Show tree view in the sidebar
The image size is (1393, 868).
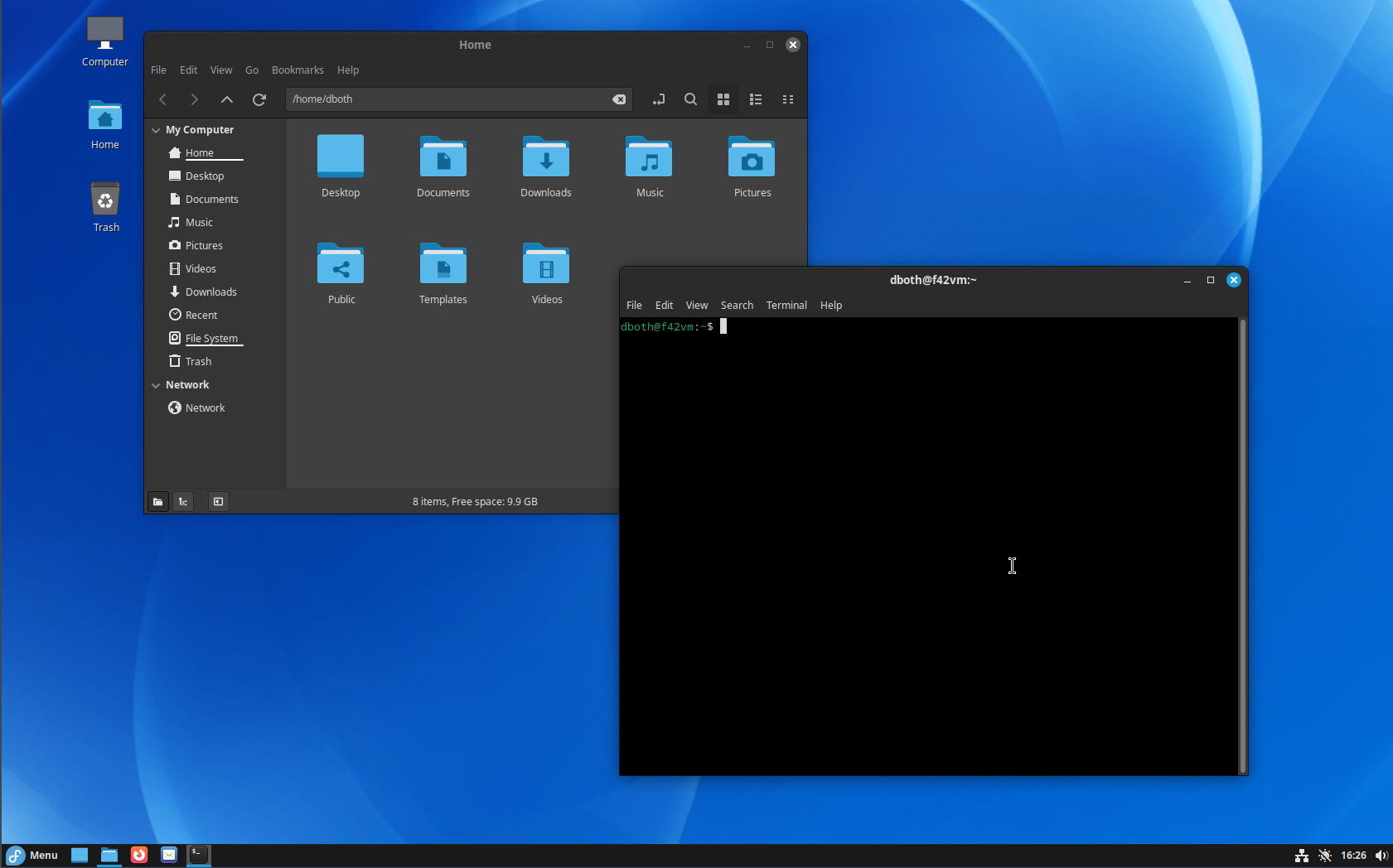(183, 501)
